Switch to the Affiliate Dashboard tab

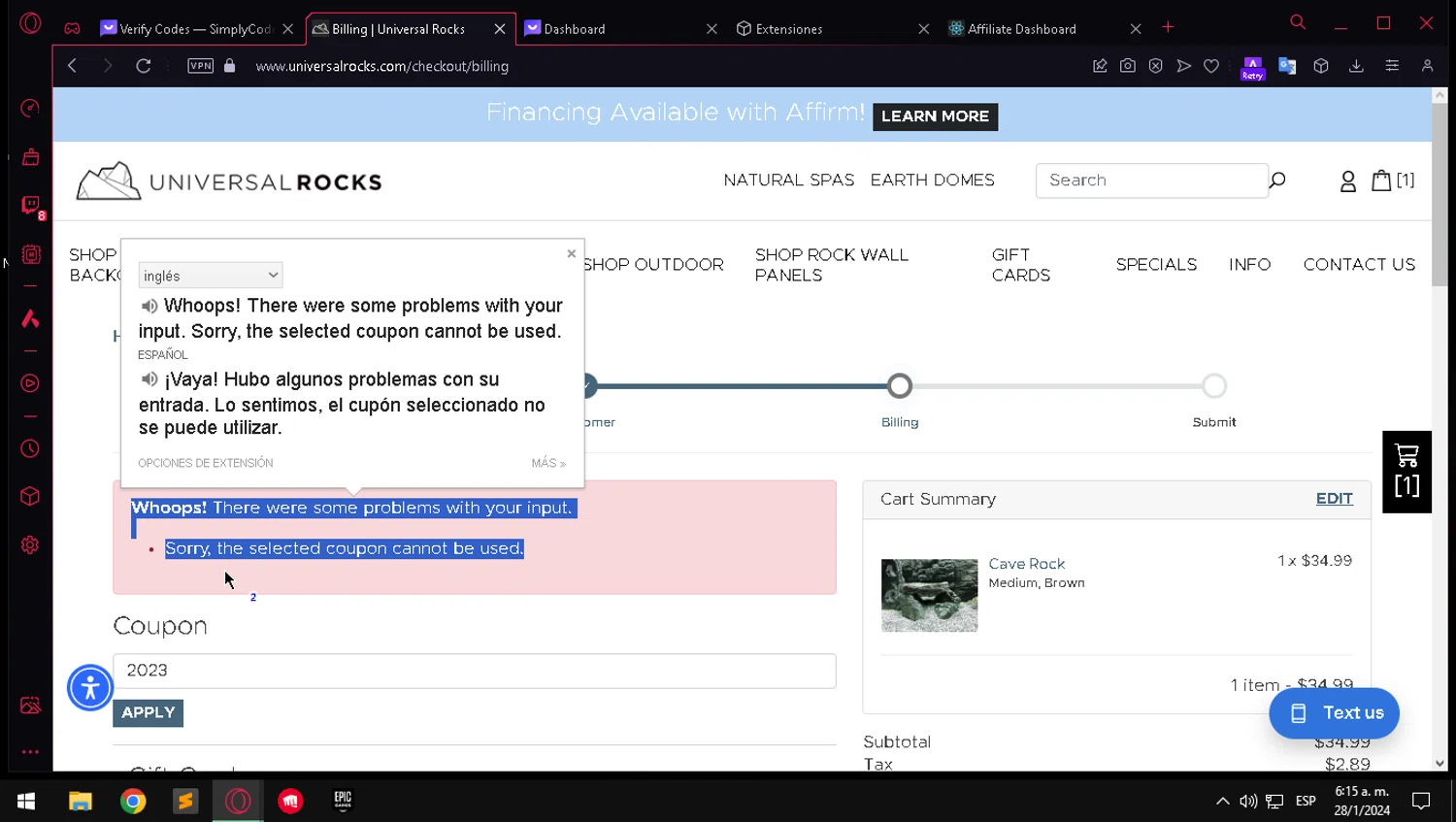(1044, 29)
